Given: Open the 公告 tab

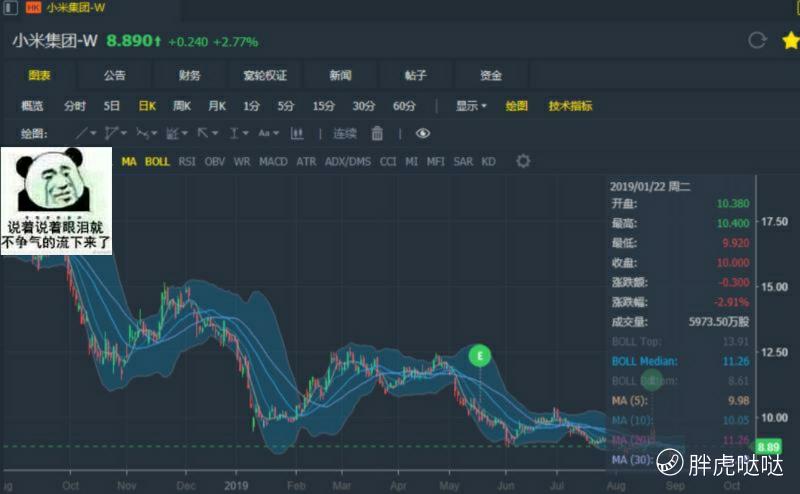Looking at the screenshot, I should pyautogui.click(x=114, y=76).
